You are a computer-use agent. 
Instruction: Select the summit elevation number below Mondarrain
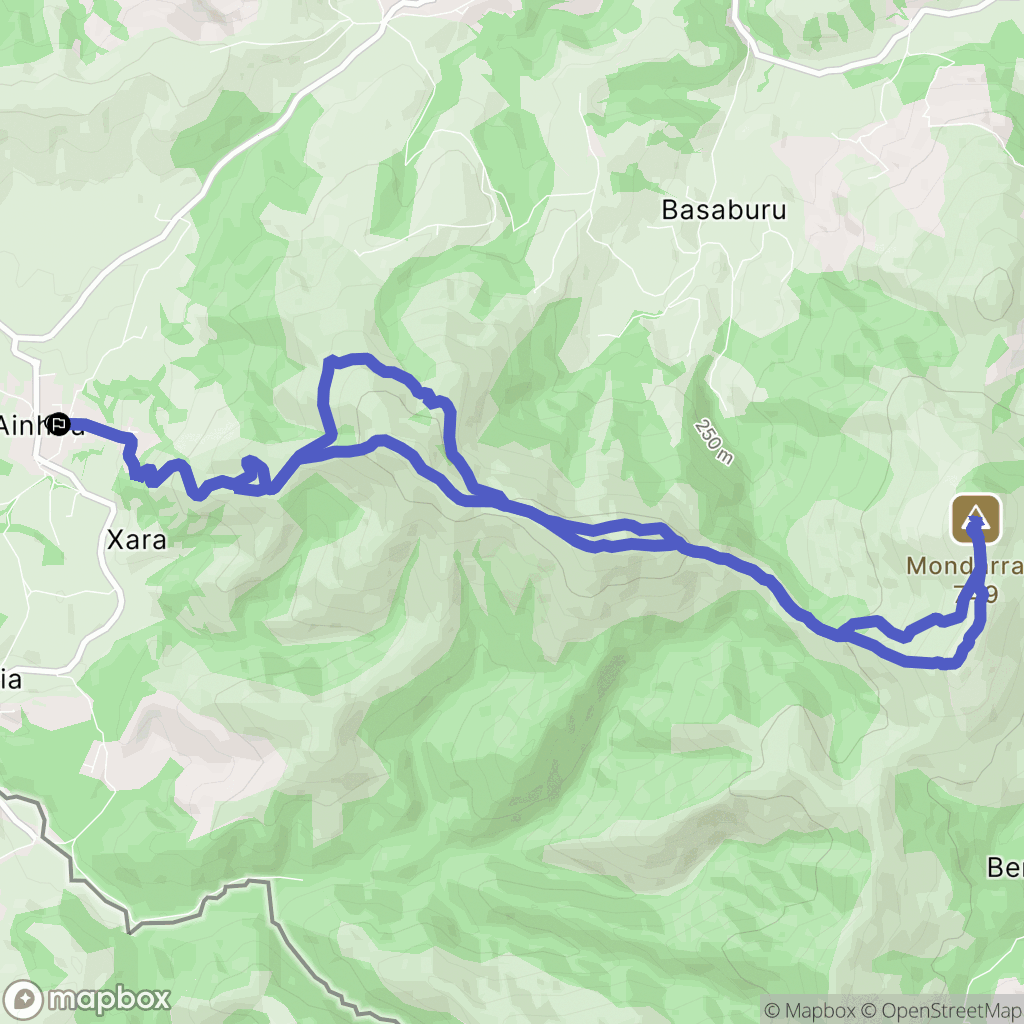[976, 594]
